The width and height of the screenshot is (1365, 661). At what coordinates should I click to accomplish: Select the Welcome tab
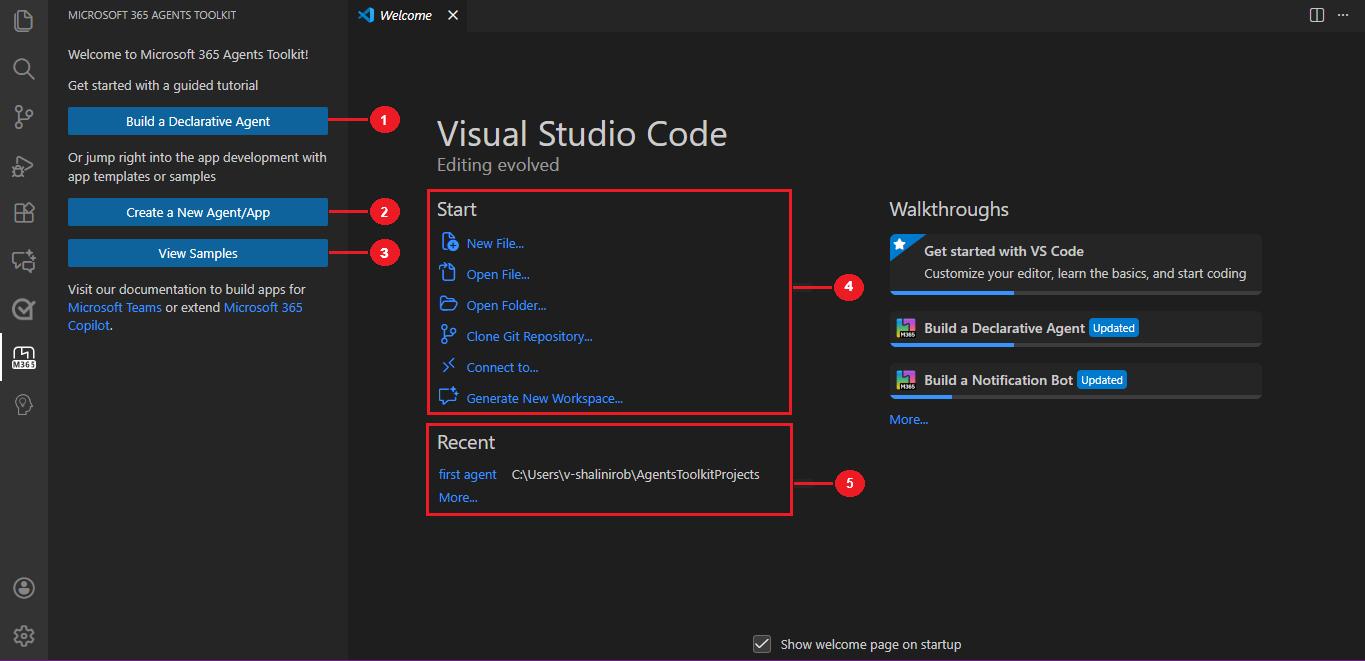406,15
